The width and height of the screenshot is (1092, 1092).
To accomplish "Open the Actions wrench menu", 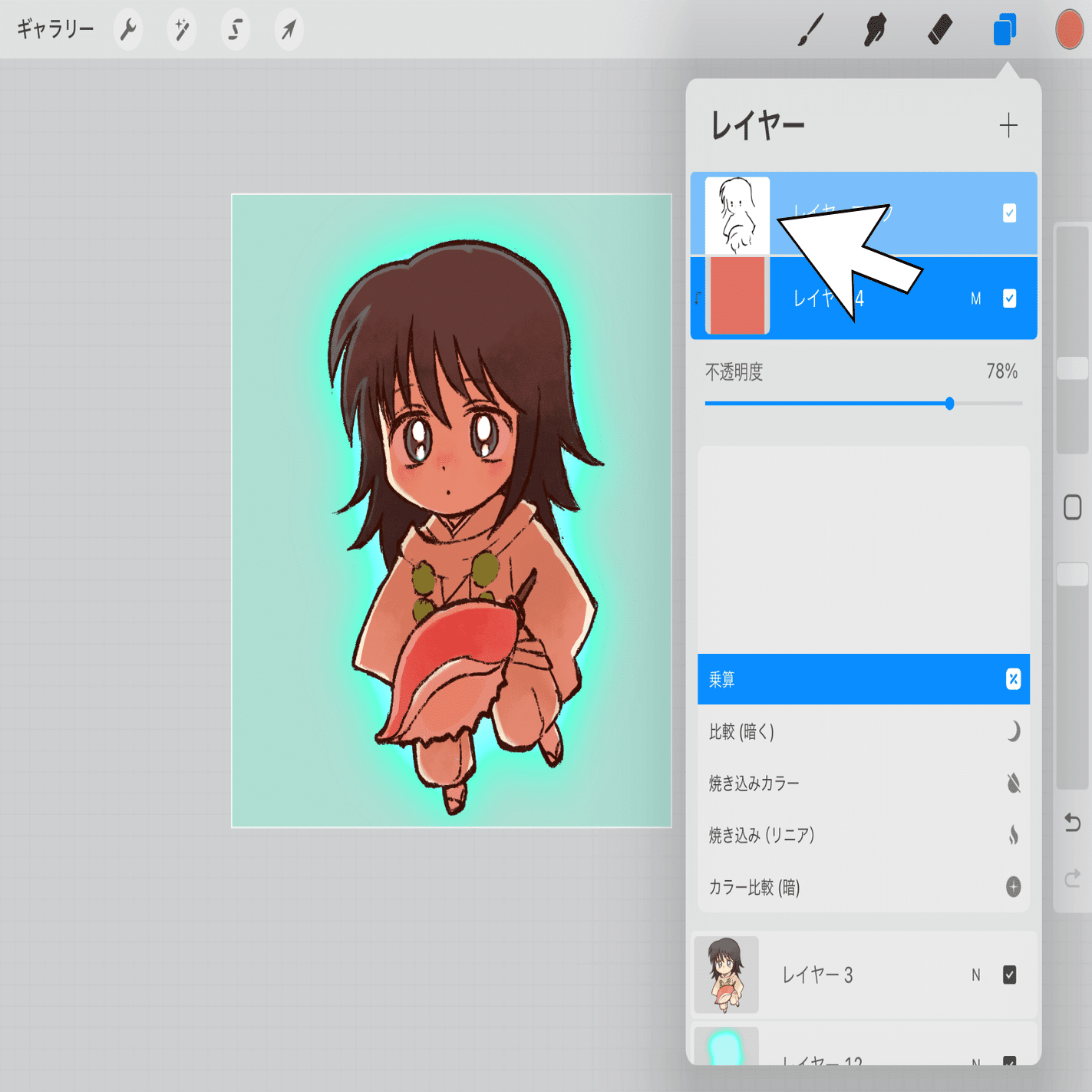I will coord(128,31).
